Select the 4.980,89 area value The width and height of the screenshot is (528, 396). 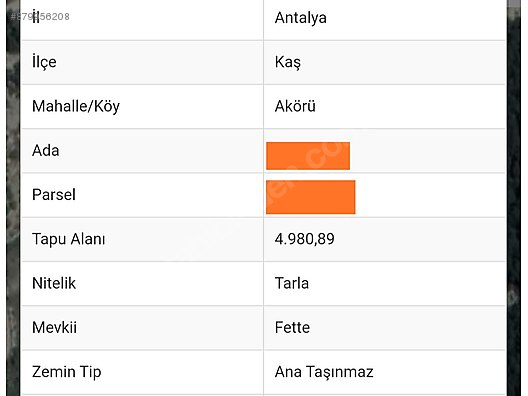click(304, 239)
